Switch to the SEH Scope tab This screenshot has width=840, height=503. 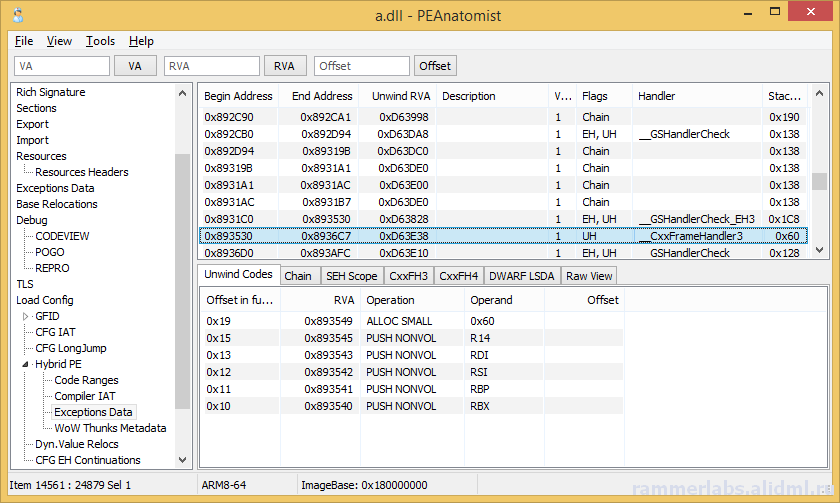point(350,276)
